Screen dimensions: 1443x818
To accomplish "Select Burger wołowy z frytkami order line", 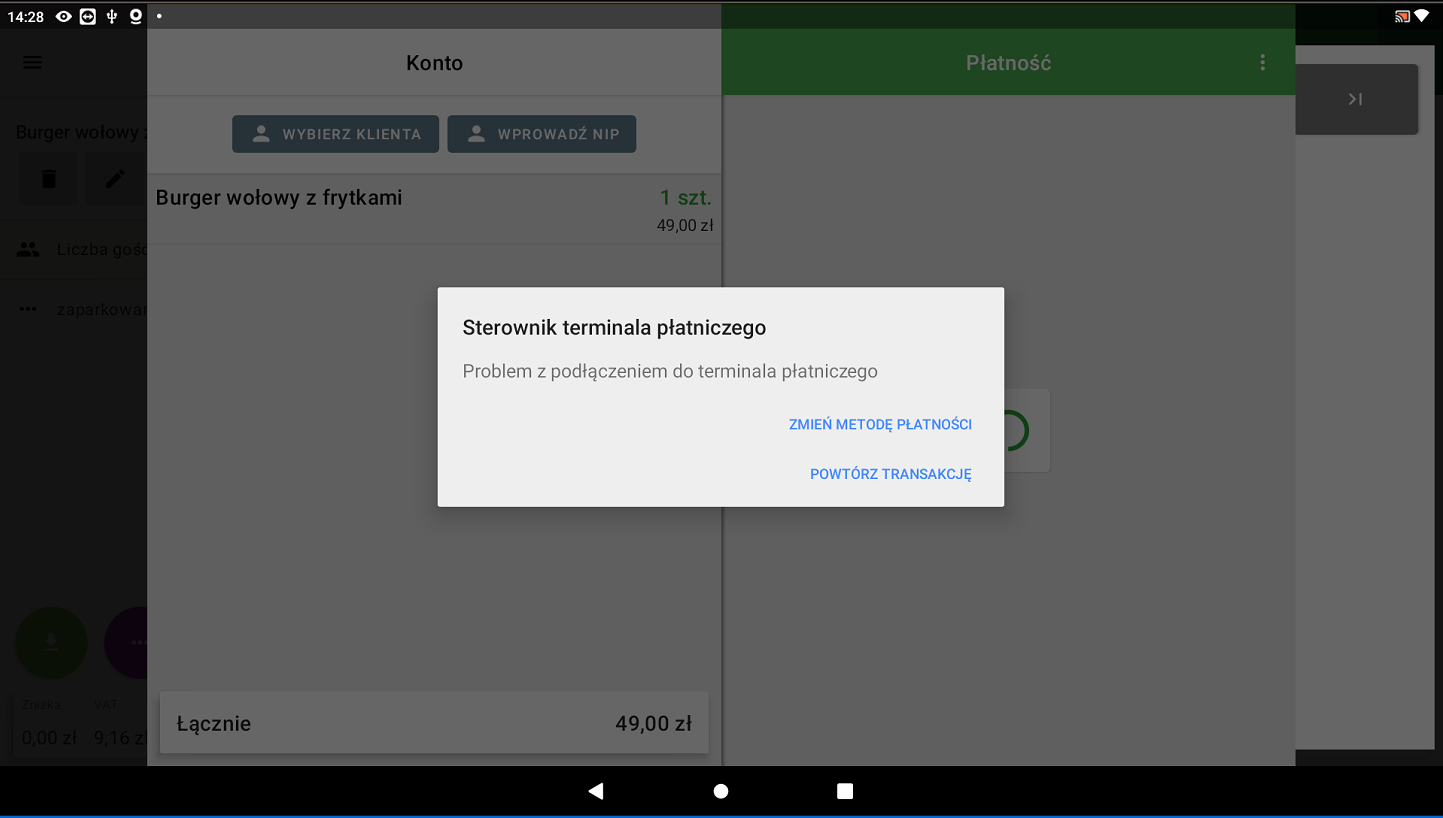I will (434, 210).
